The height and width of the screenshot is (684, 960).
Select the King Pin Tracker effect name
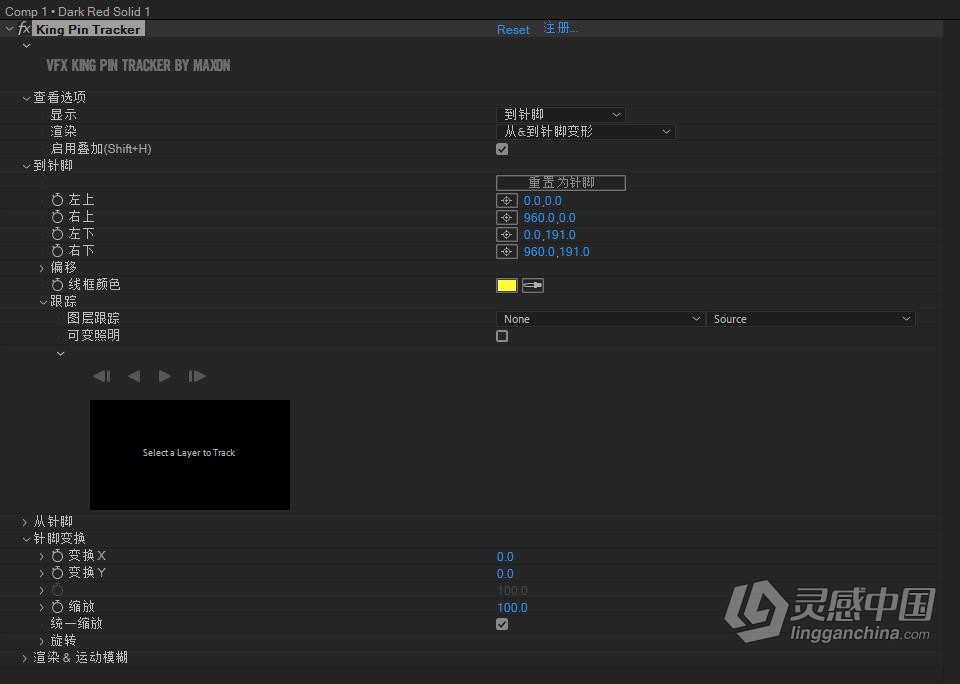click(x=88, y=29)
